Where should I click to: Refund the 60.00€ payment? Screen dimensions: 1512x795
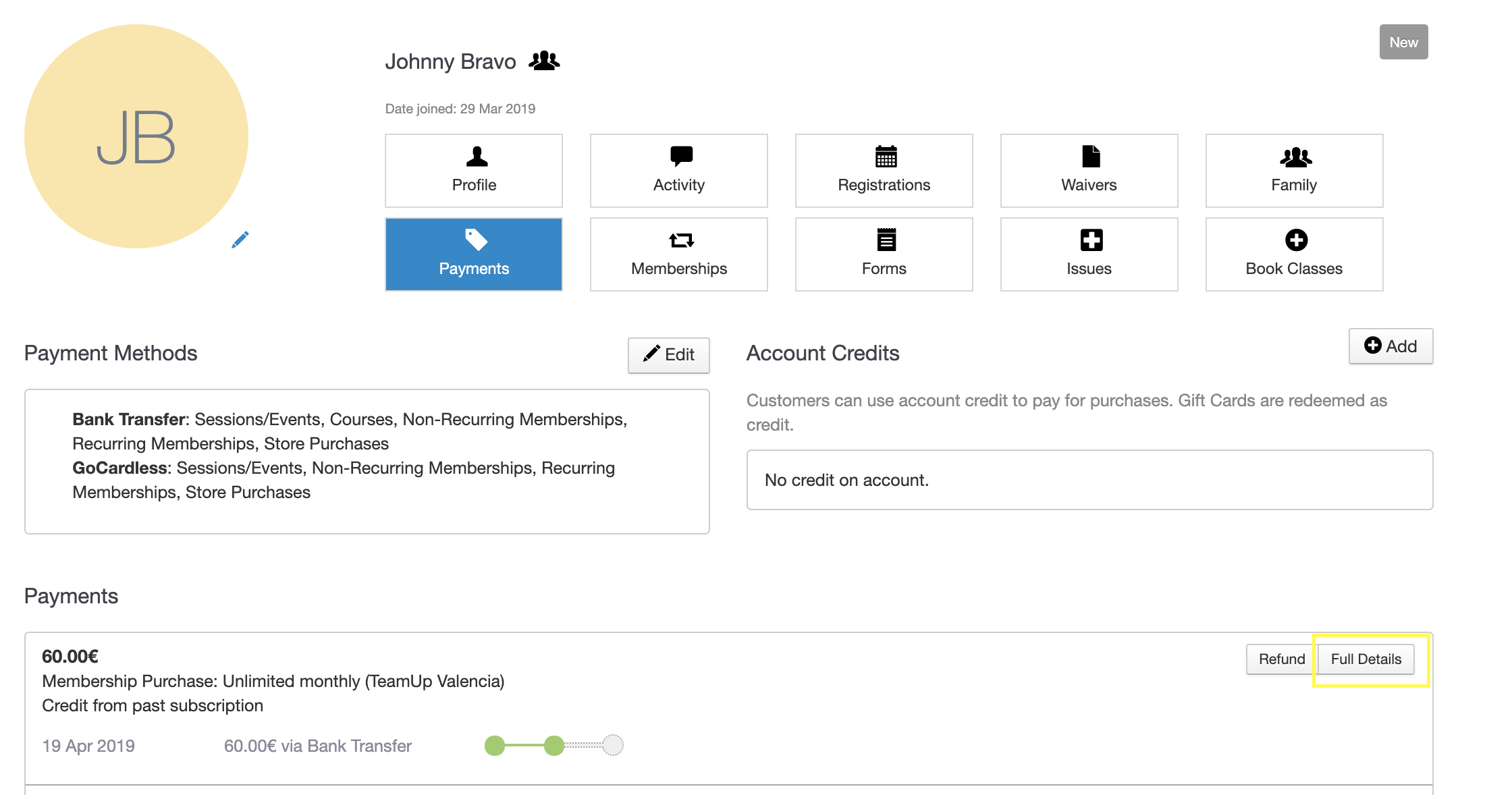point(1281,659)
